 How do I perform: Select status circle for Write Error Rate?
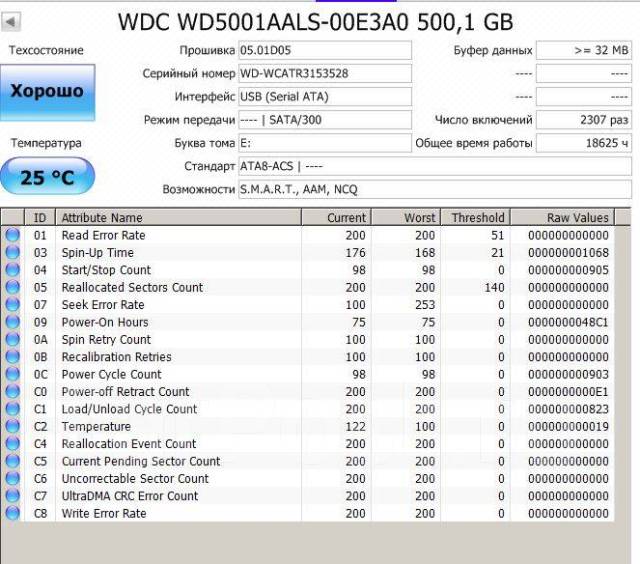[13, 513]
